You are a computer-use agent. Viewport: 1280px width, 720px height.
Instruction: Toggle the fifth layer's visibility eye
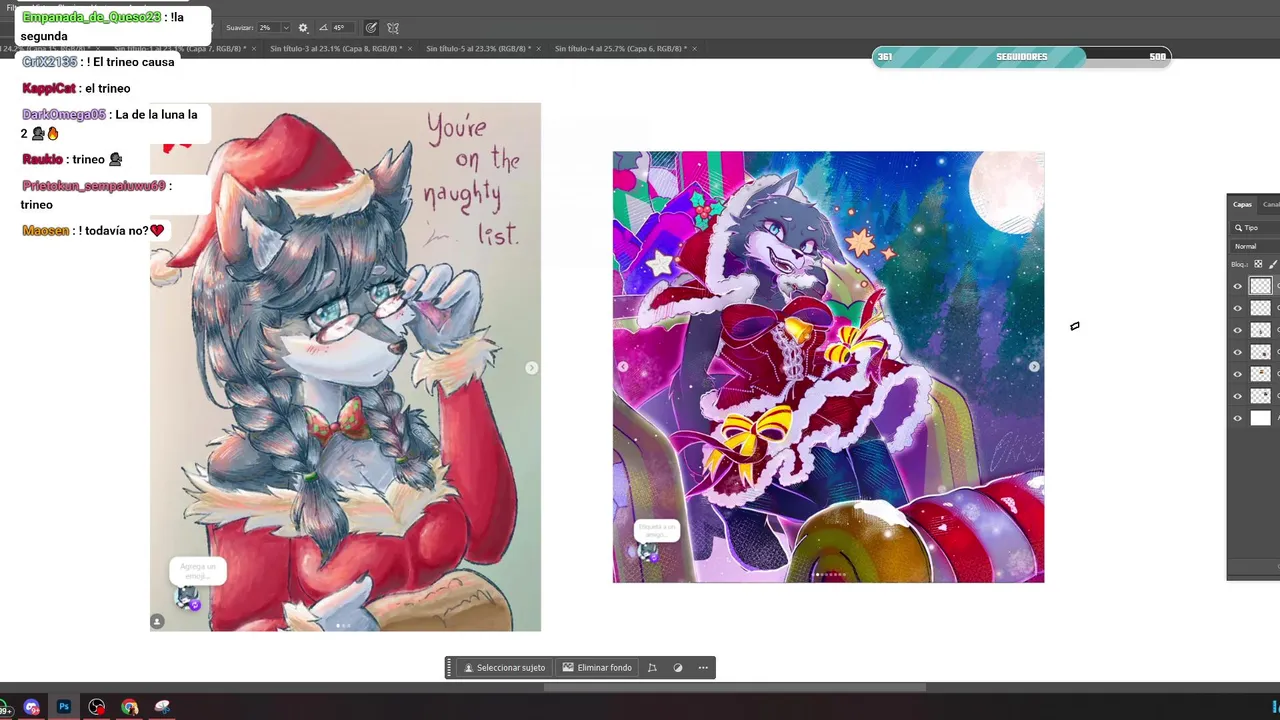tap(1237, 374)
